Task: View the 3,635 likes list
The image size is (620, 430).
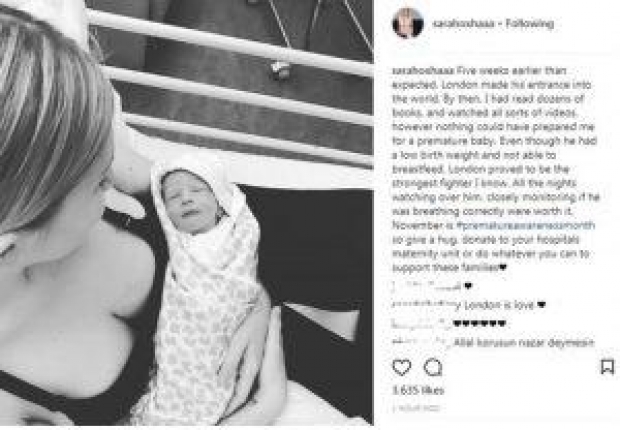Action: coord(418,390)
